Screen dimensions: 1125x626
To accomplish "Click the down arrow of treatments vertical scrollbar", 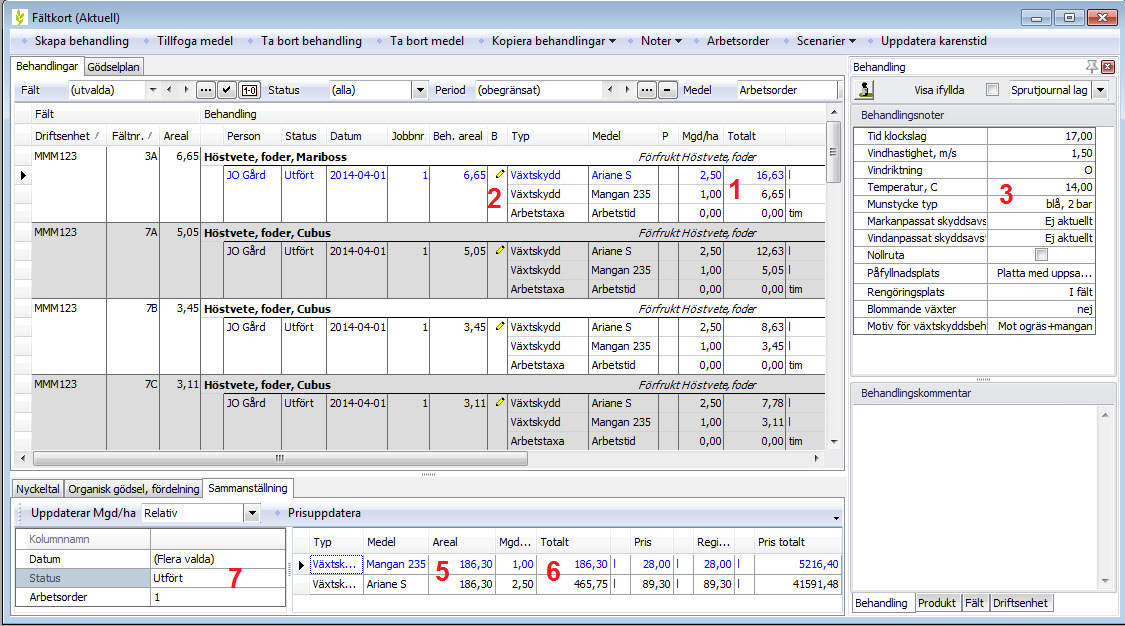I will tap(833, 442).
